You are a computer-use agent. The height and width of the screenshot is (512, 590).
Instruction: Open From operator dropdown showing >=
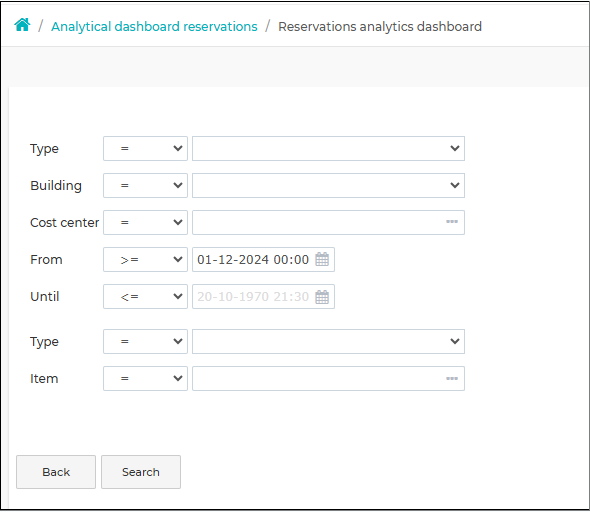coord(145,259)
